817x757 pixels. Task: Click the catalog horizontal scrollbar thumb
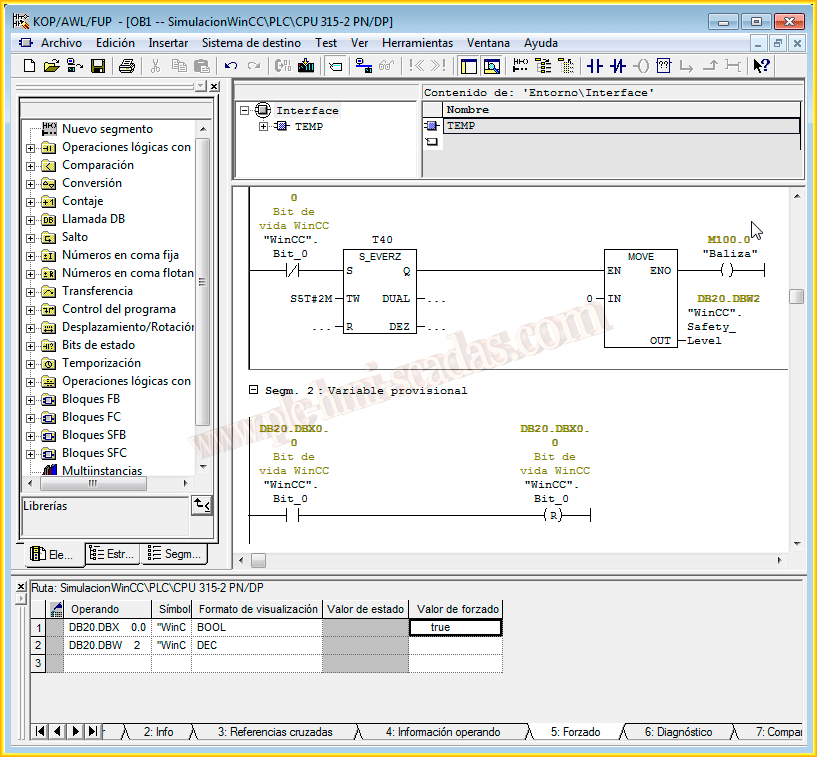(x=92, y=483)
